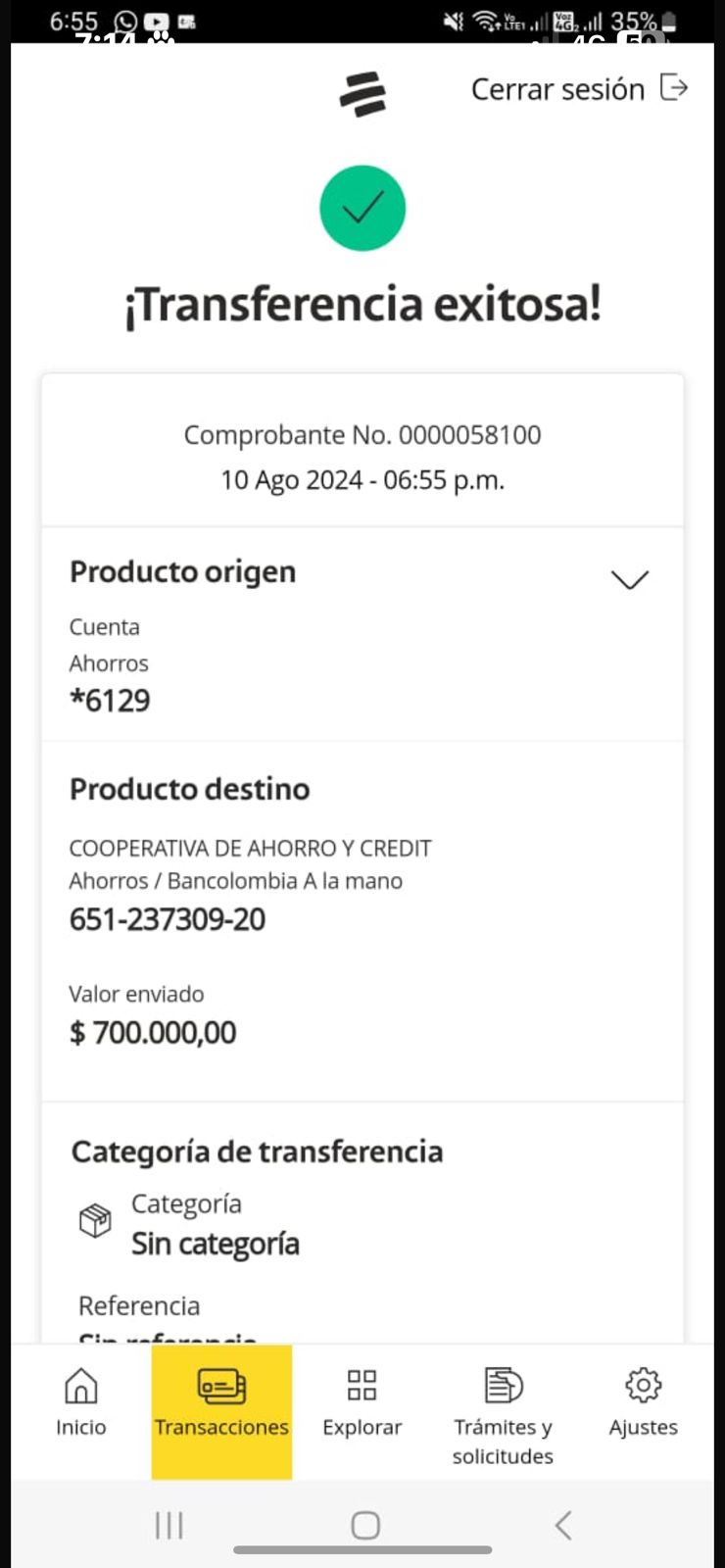Tap destination account number 651-237309-20
The width and height of the screenshot is (725, 1568).
[x=168, y=919]
